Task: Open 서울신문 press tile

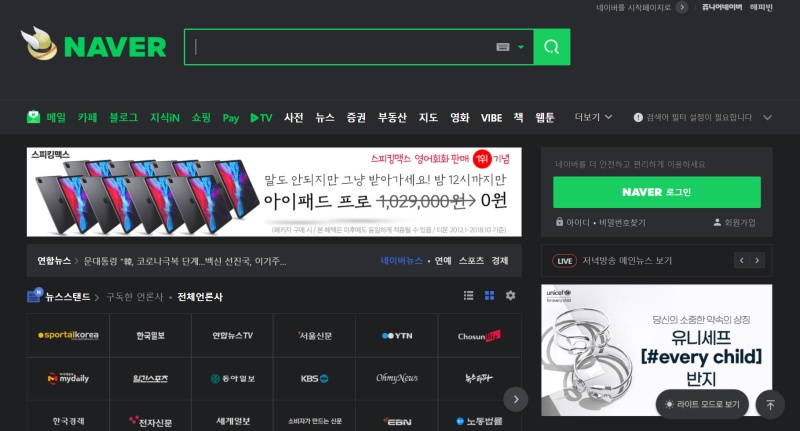Action: [x=314, y=335]
